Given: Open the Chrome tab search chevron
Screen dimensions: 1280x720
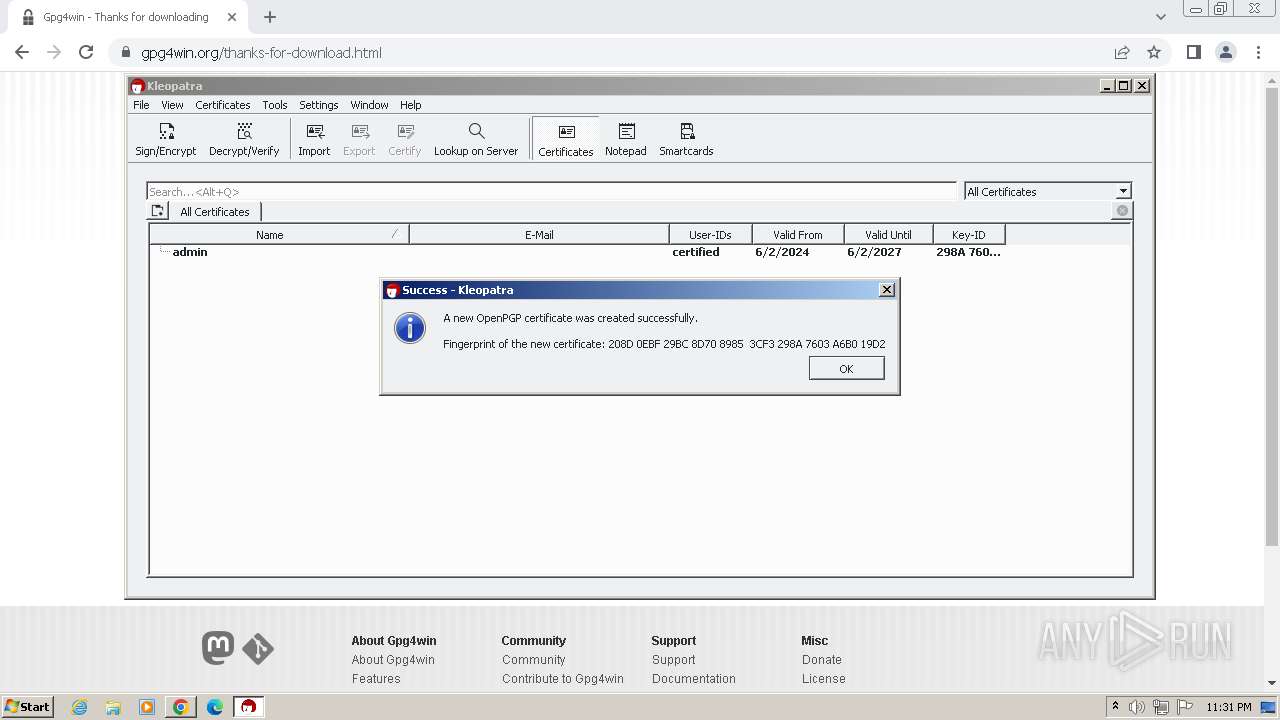Looking at the screenshot, I should [x=1161, y=17].
